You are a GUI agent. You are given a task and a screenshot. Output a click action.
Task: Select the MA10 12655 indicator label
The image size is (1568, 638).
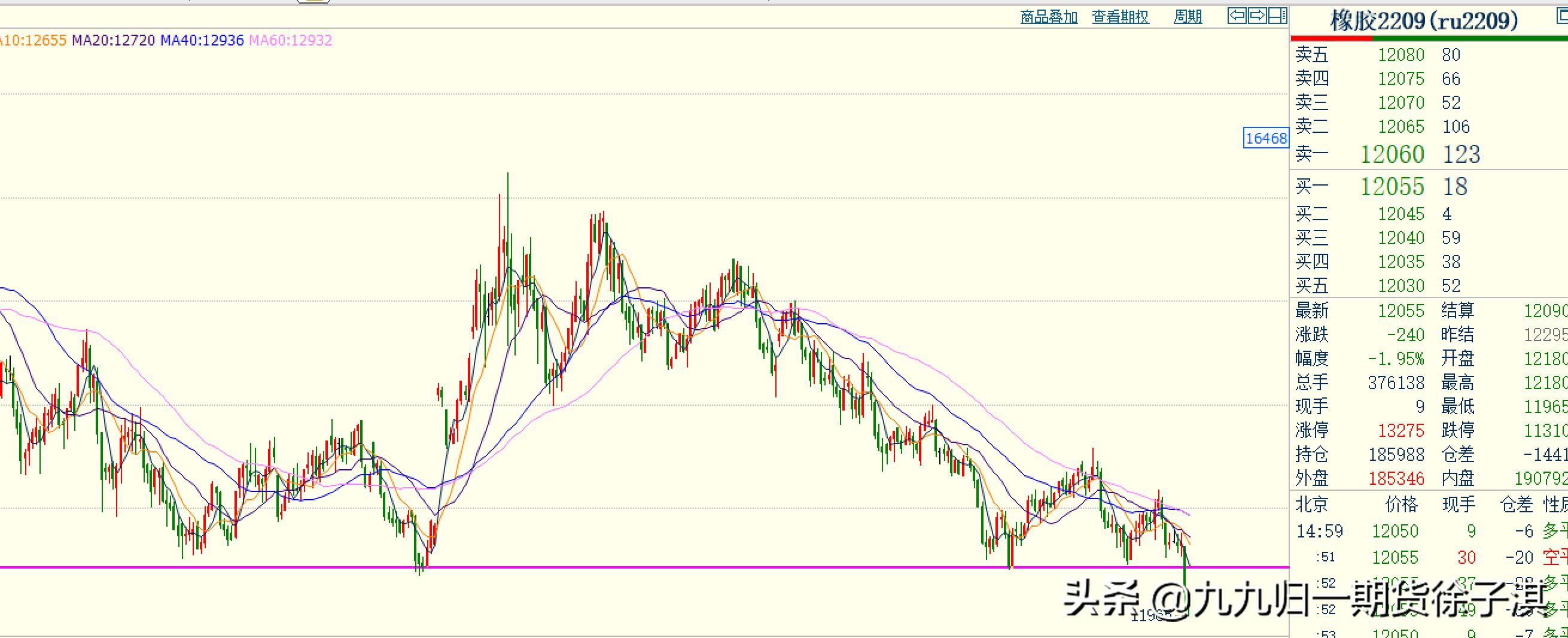(33, 41)
